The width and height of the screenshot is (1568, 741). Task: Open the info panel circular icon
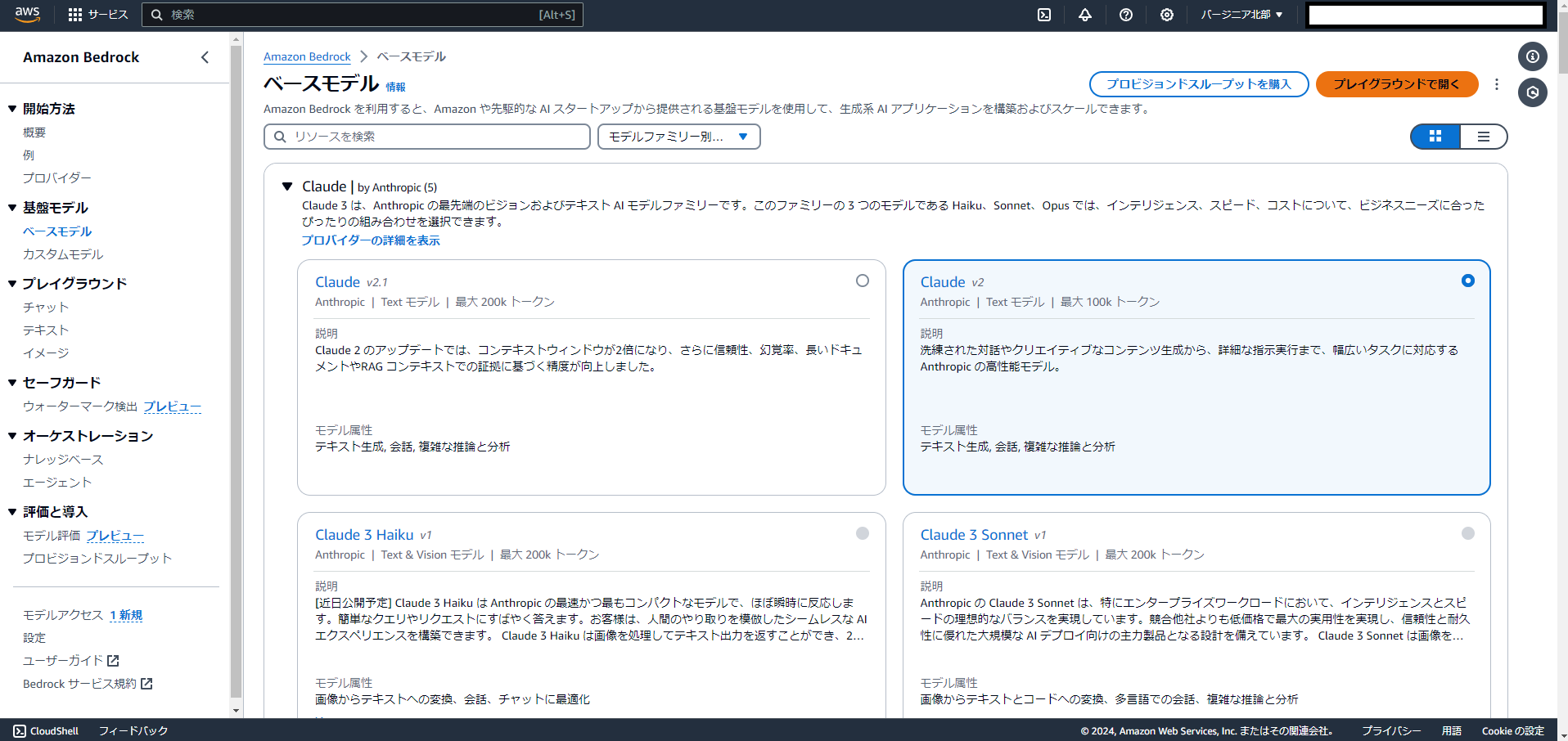pyautogui.click(x=1533, y=56)
